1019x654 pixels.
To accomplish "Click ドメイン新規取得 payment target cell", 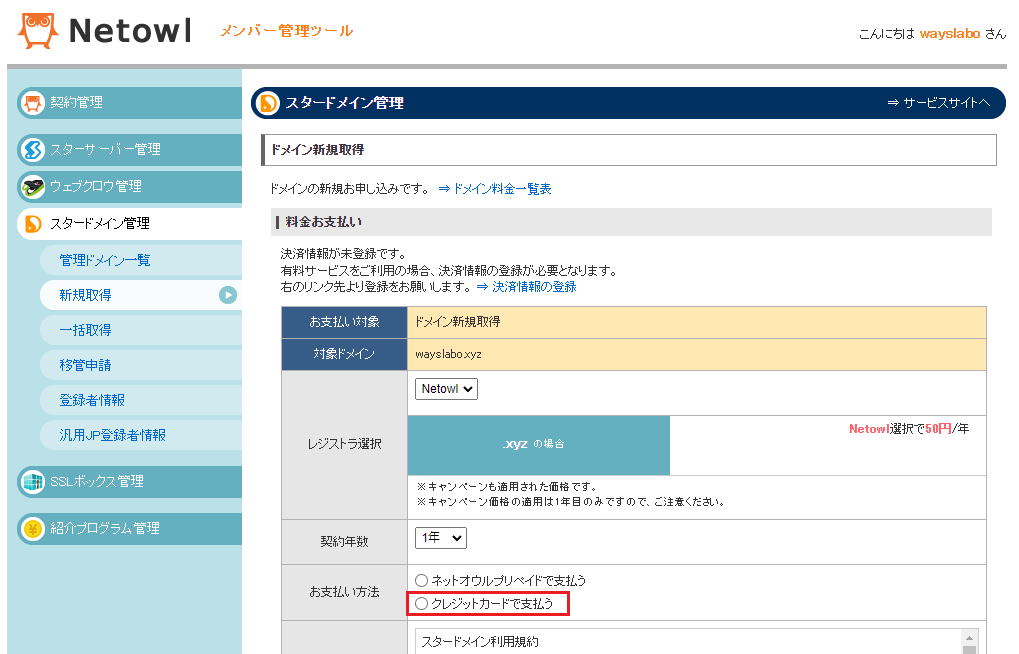I will click(x=697, y=322).
